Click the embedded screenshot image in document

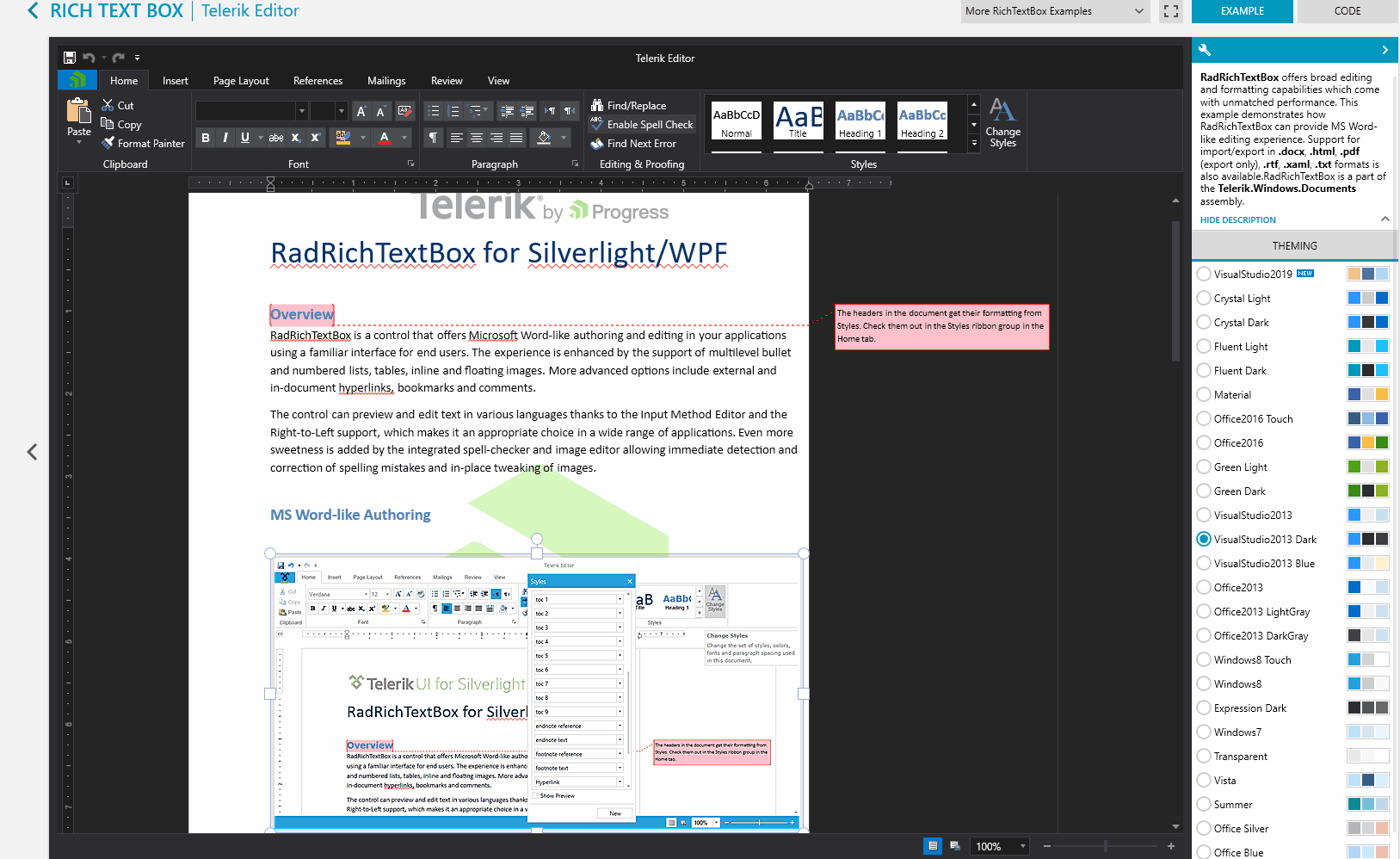(537, 693)
